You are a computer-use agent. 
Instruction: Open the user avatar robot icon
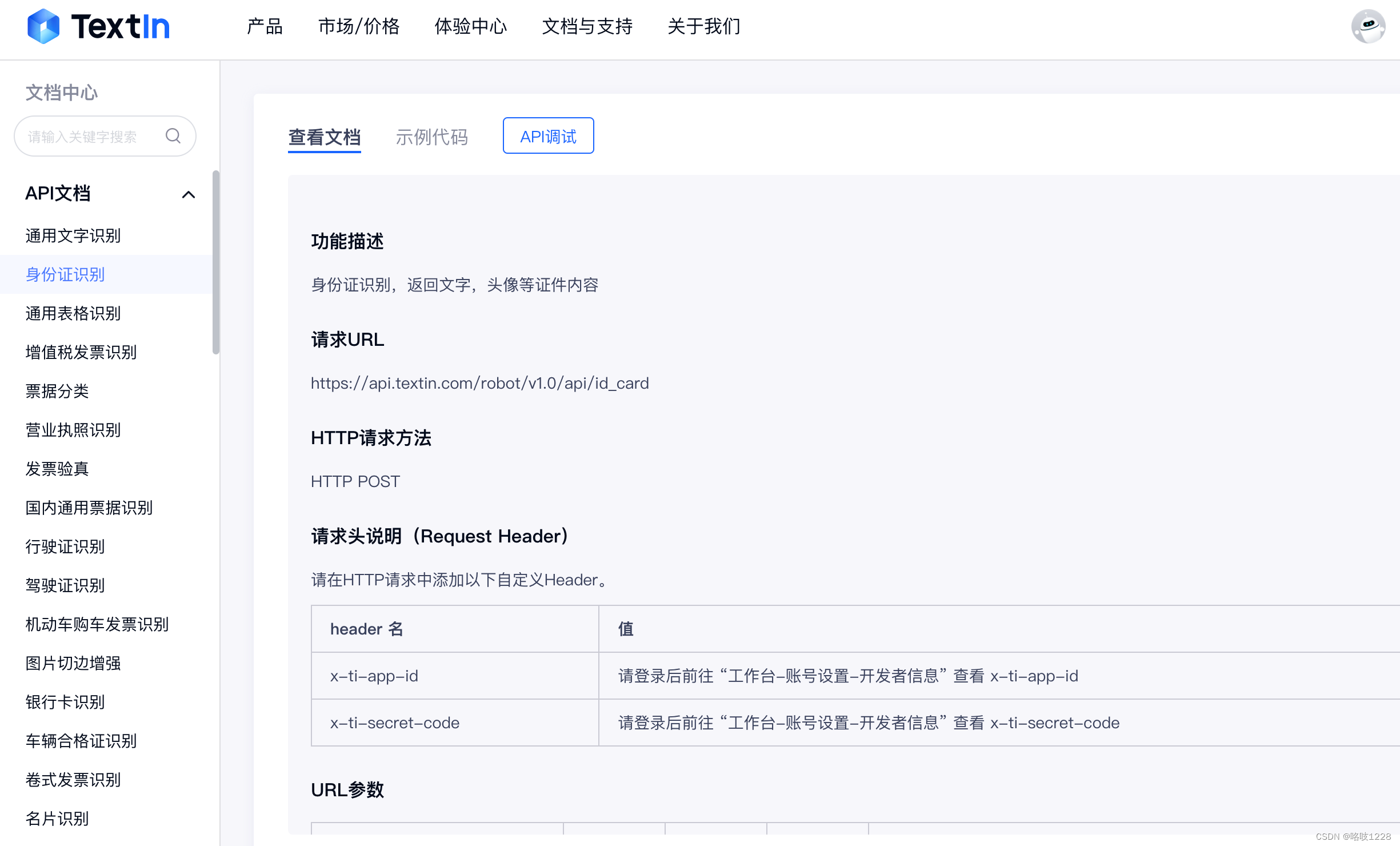tap(1367, 26)
